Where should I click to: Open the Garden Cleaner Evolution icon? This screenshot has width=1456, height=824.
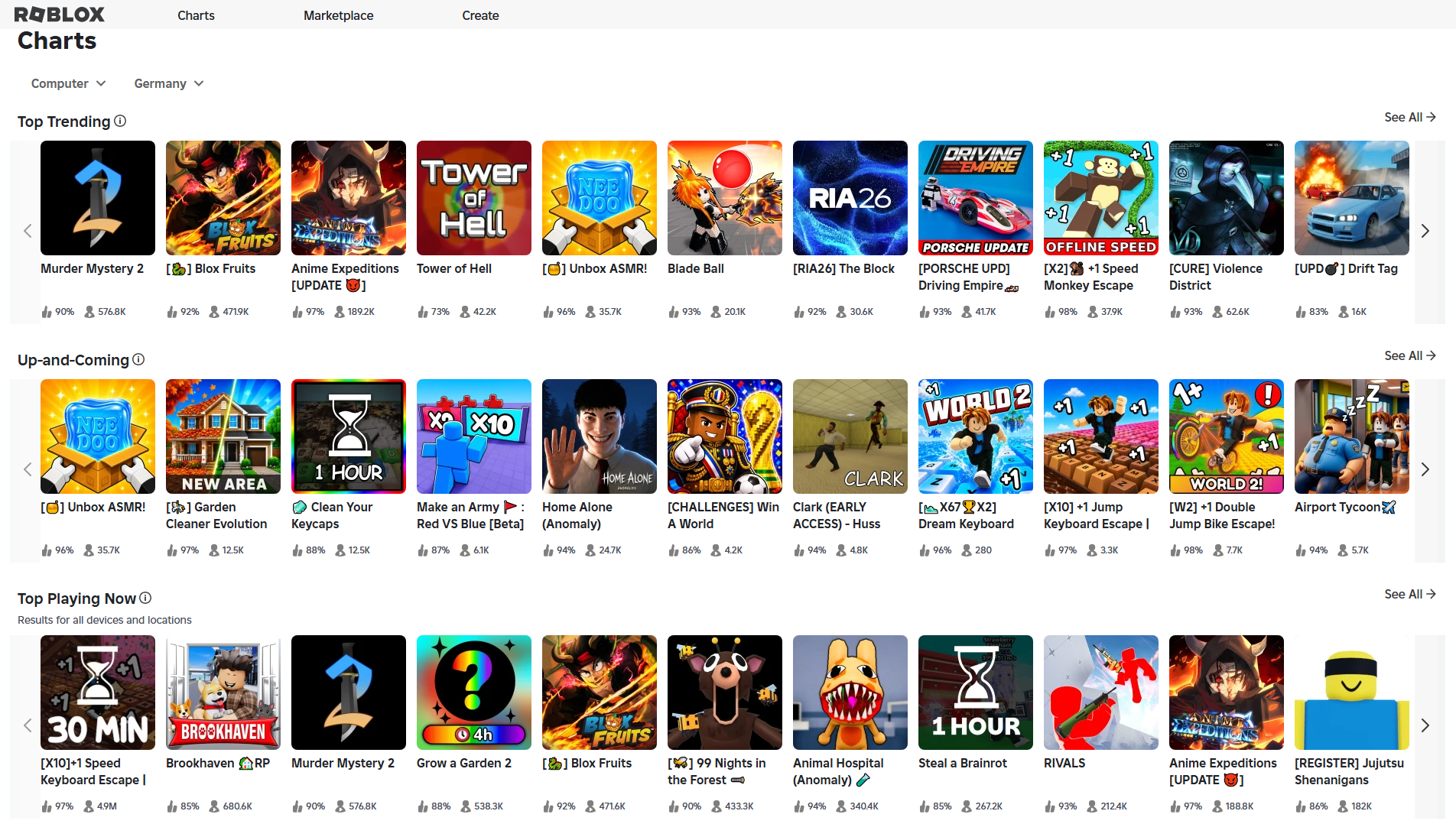point(223,436)
